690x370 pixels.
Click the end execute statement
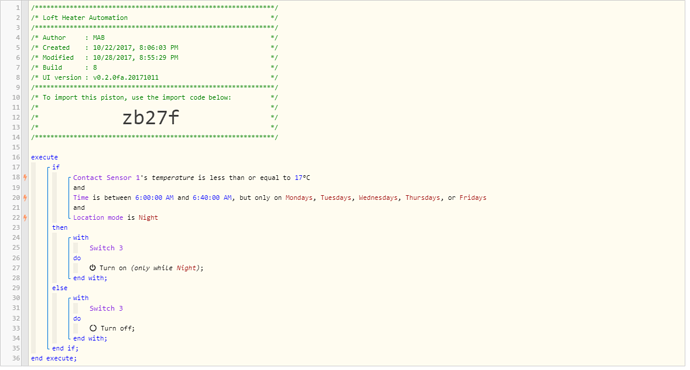(54, 358)
